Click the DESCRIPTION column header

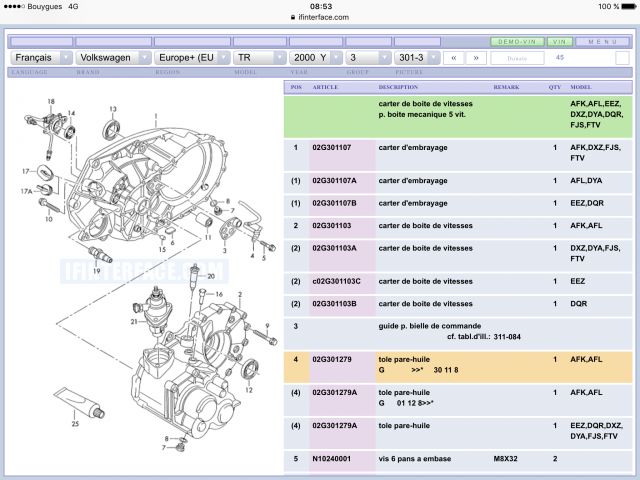tap(398, 87)
